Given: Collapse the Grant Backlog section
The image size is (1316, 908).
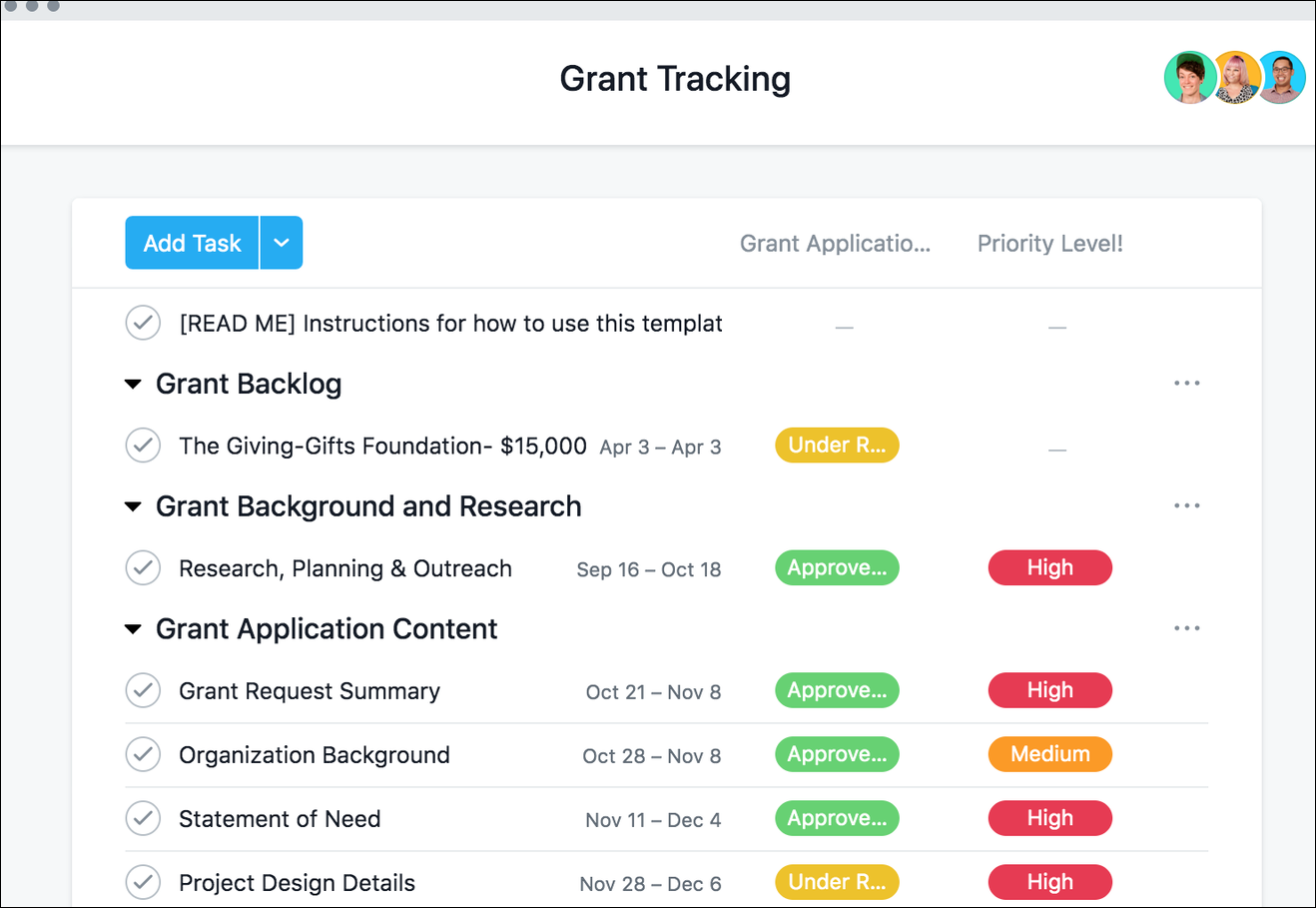Looking at the screenshot, I should click(134, 384).
